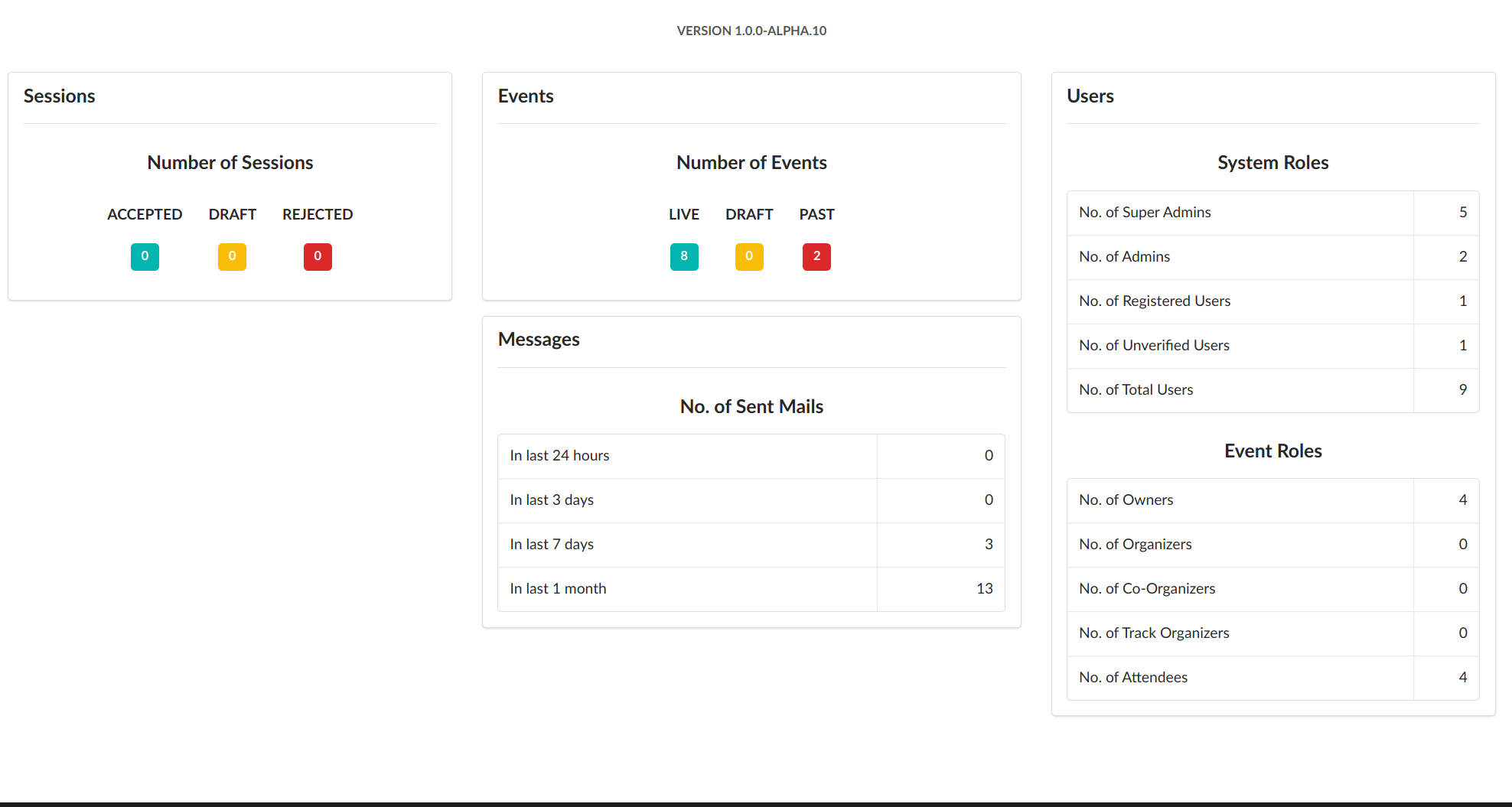The width and height of the screenshot is (1512, 807).
Task: Click the Sessions card heading
Action: click(60, 96)
